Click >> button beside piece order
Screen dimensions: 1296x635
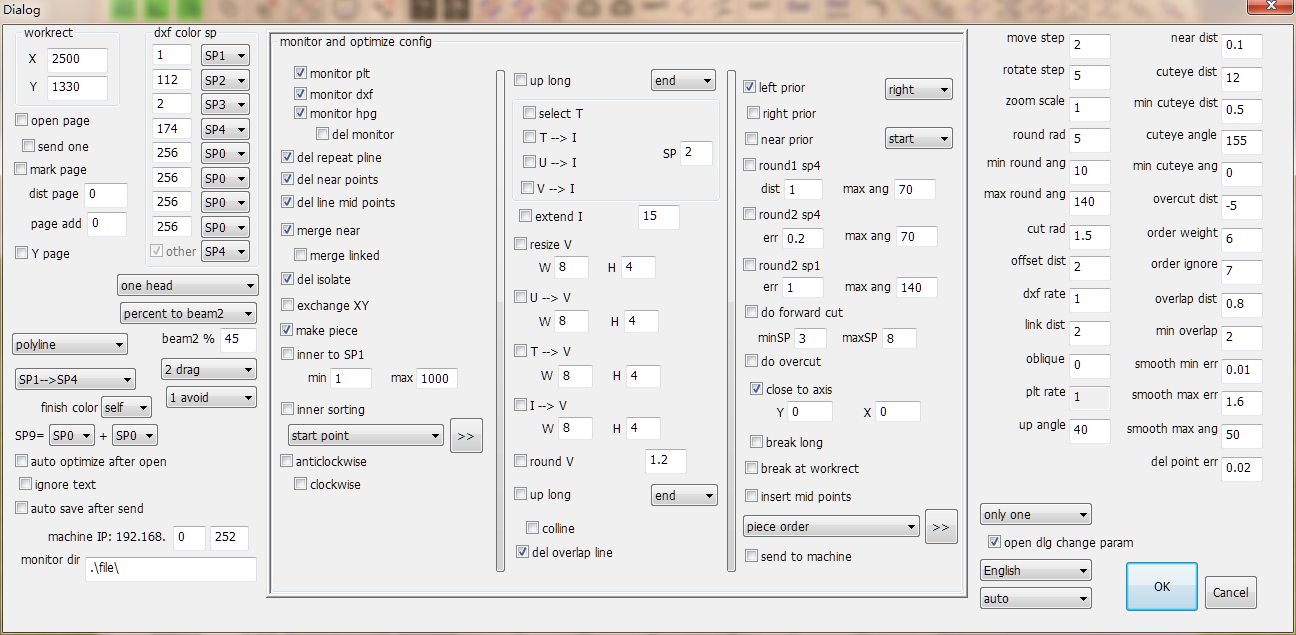click(941, 526)
